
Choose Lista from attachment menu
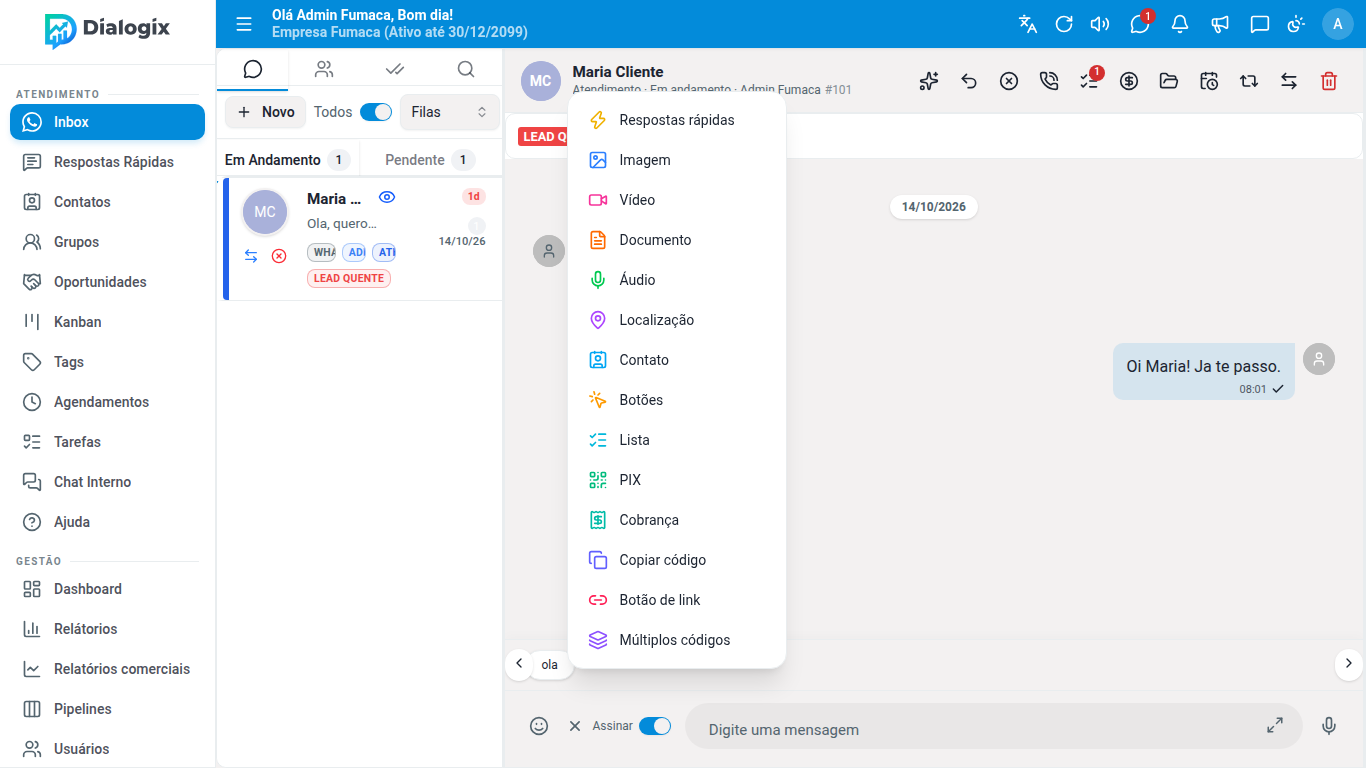click(x=677, y=440)
